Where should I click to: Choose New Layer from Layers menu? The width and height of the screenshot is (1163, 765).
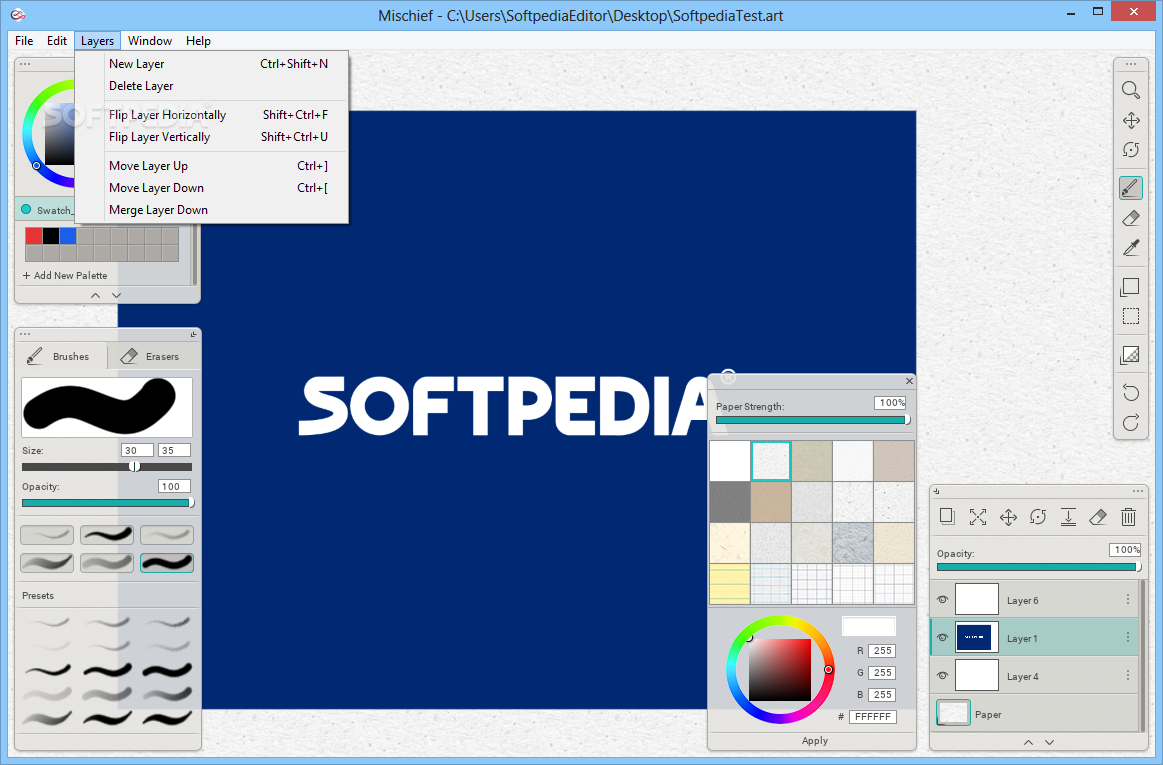tap(211, 64)
